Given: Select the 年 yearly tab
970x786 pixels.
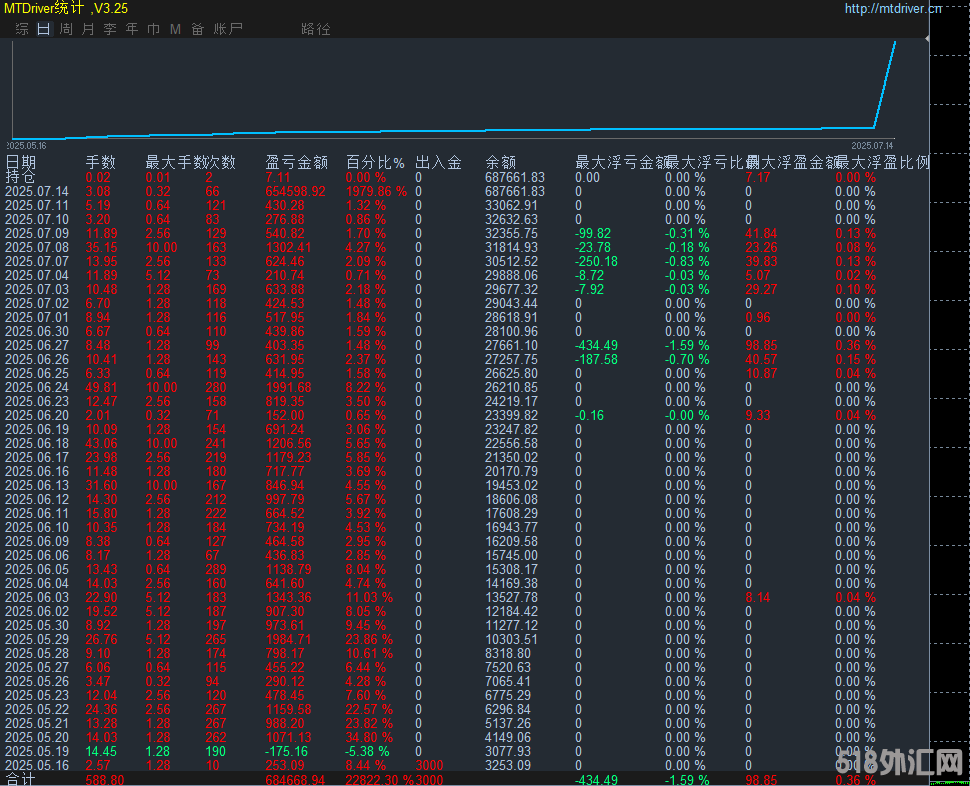Looking at the screenshot, I should coord(132,29).
